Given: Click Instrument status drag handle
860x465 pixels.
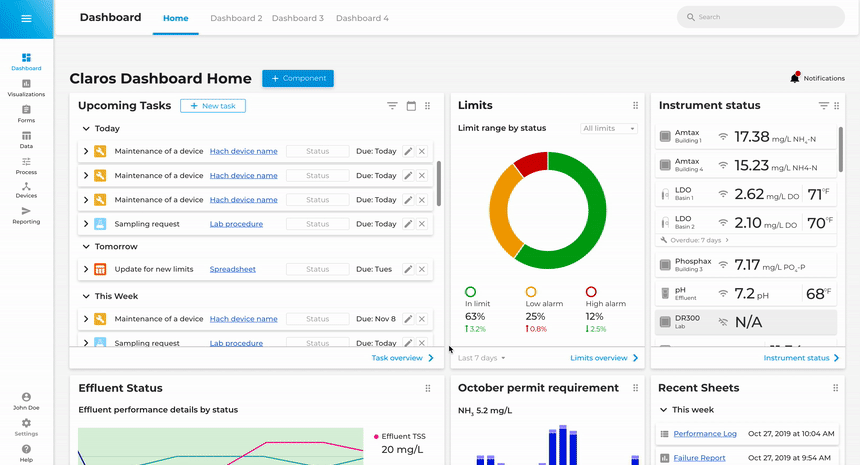Looking at the screenshot, I should click(x=836, y=105).
